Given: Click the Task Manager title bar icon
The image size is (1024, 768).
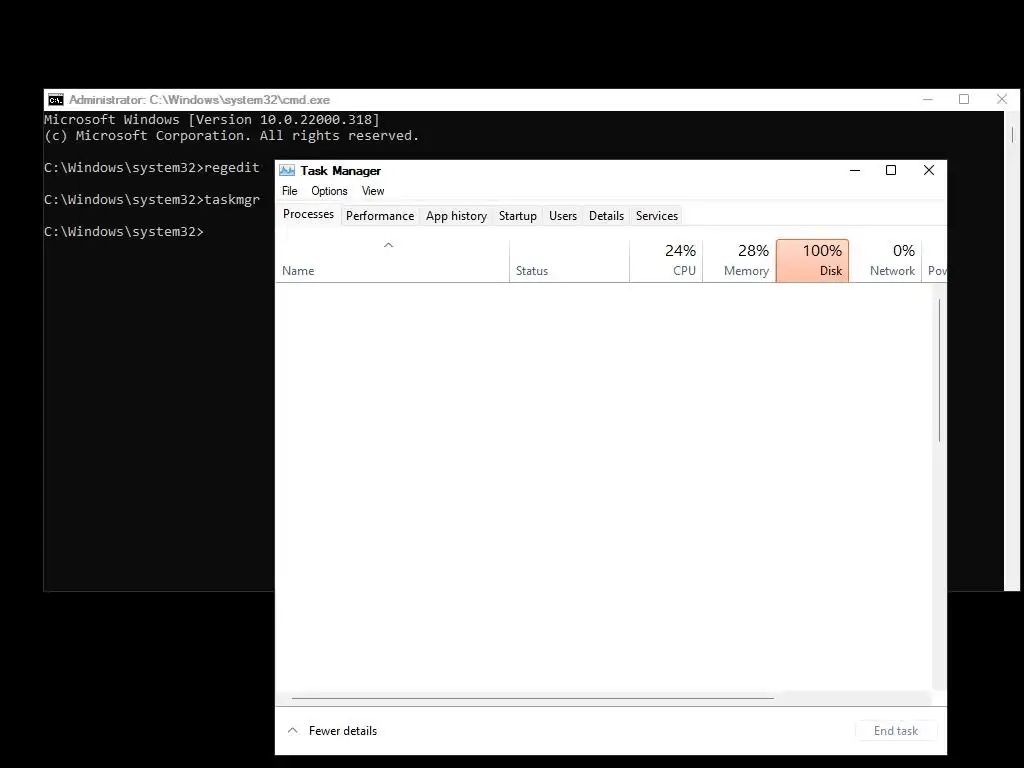Looking at the screenshot, I should 287,170.
